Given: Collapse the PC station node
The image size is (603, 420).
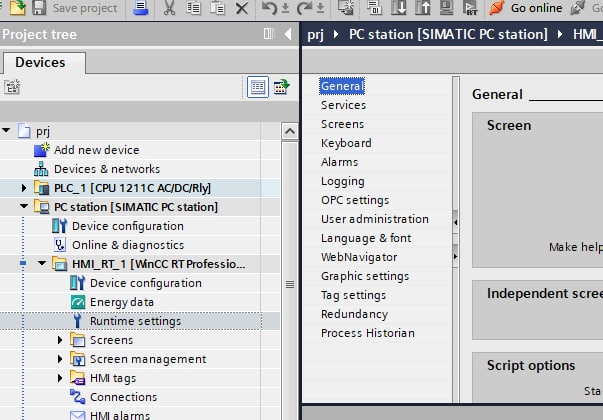Looking at the screenshot, I should coord(24,207).
